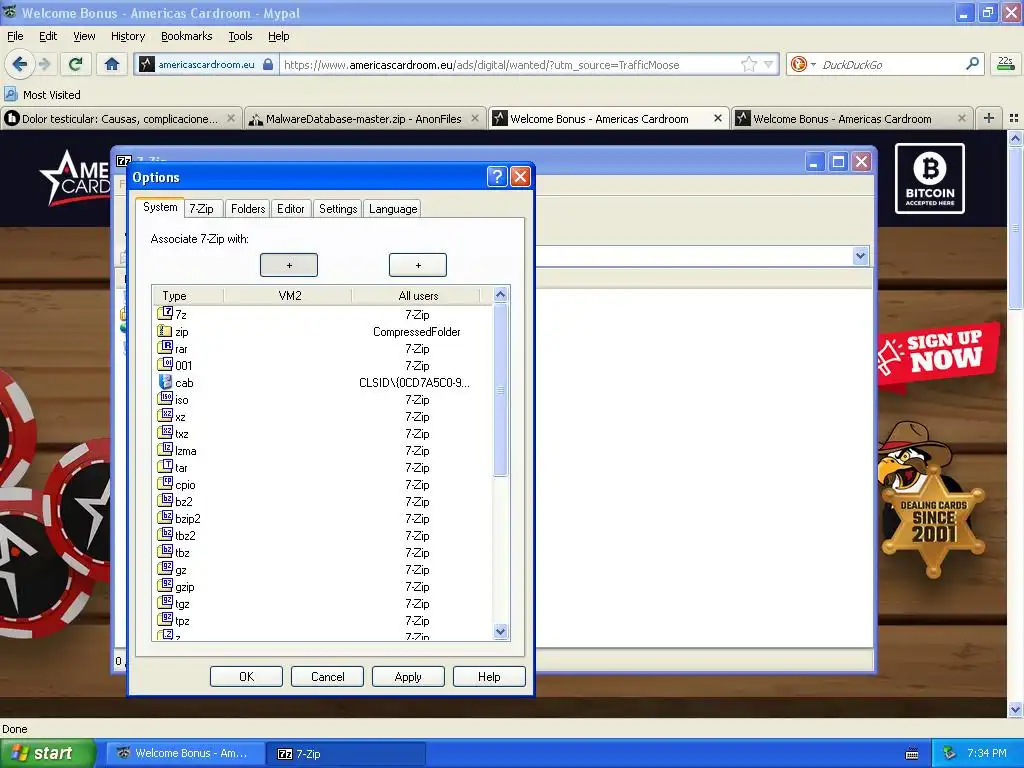The height and width of the screenshot is (768, 1024).
Task: Open the tab groups grid icon
Action: point(1014,118)
